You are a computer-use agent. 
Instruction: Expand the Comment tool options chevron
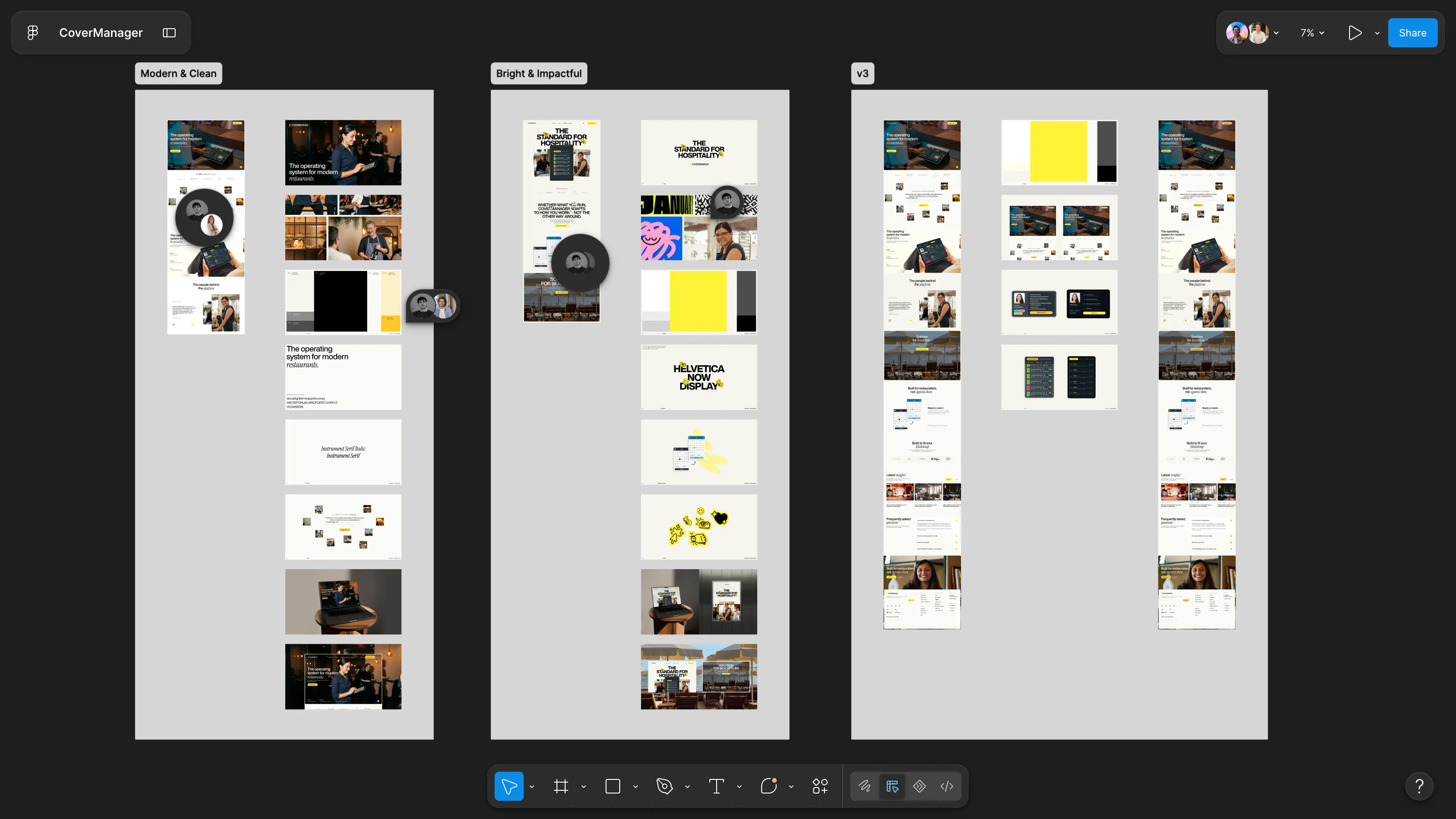[x=791, y=786]
